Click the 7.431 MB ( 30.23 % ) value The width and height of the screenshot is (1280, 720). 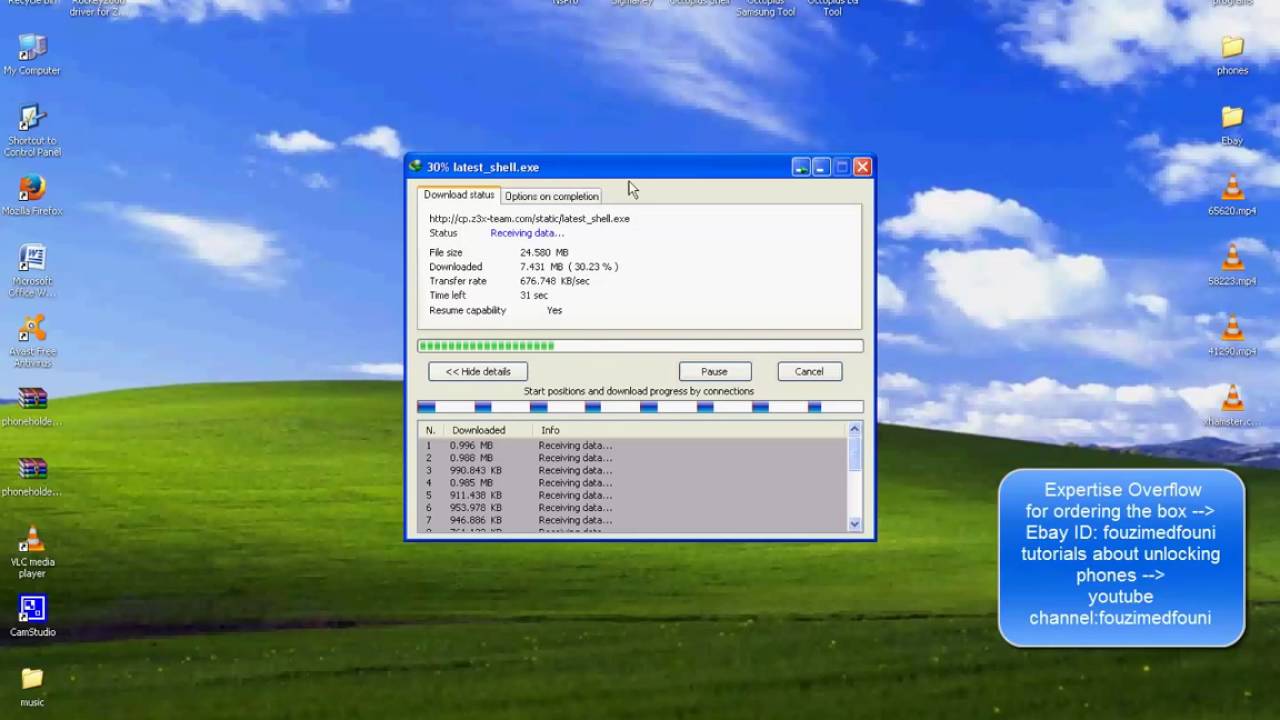pyautogui.click(x=569, y=267)
